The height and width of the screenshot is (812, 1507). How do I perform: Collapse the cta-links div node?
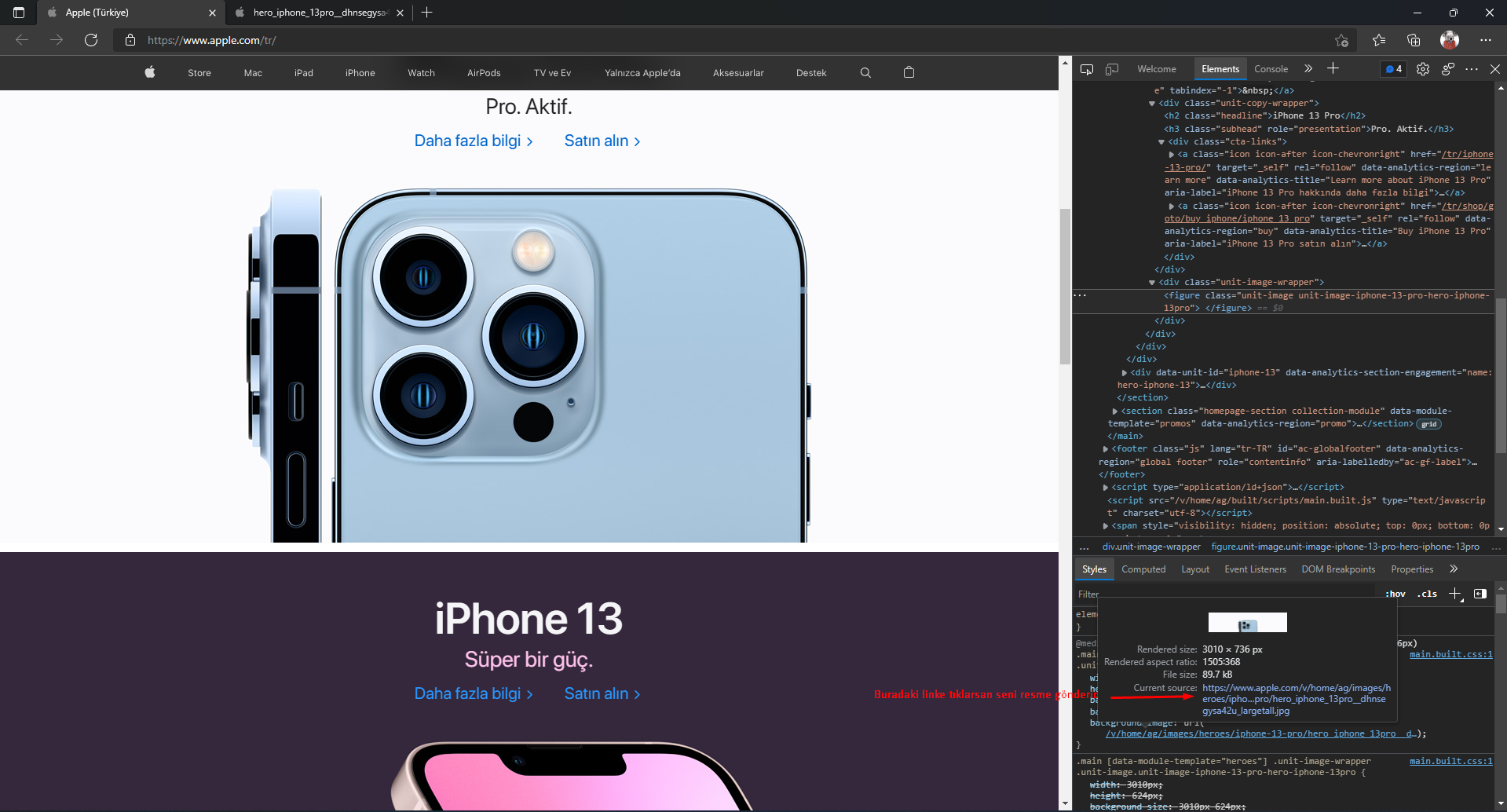click(x=1161, y=142)
